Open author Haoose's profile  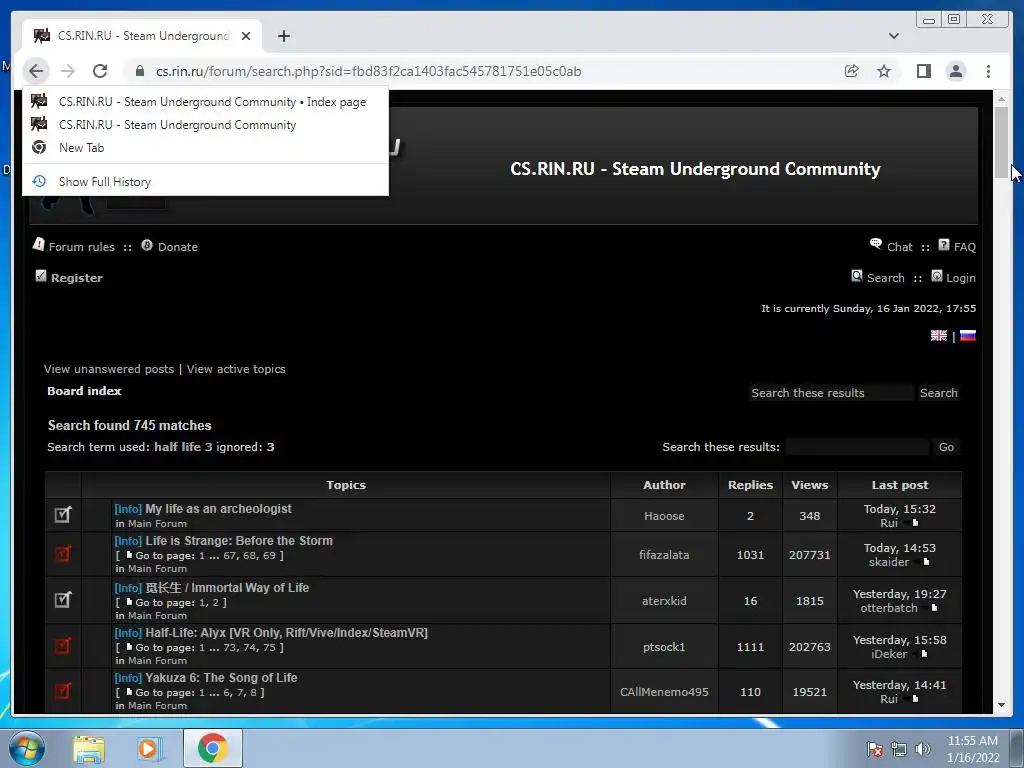(x=664, y=516)
